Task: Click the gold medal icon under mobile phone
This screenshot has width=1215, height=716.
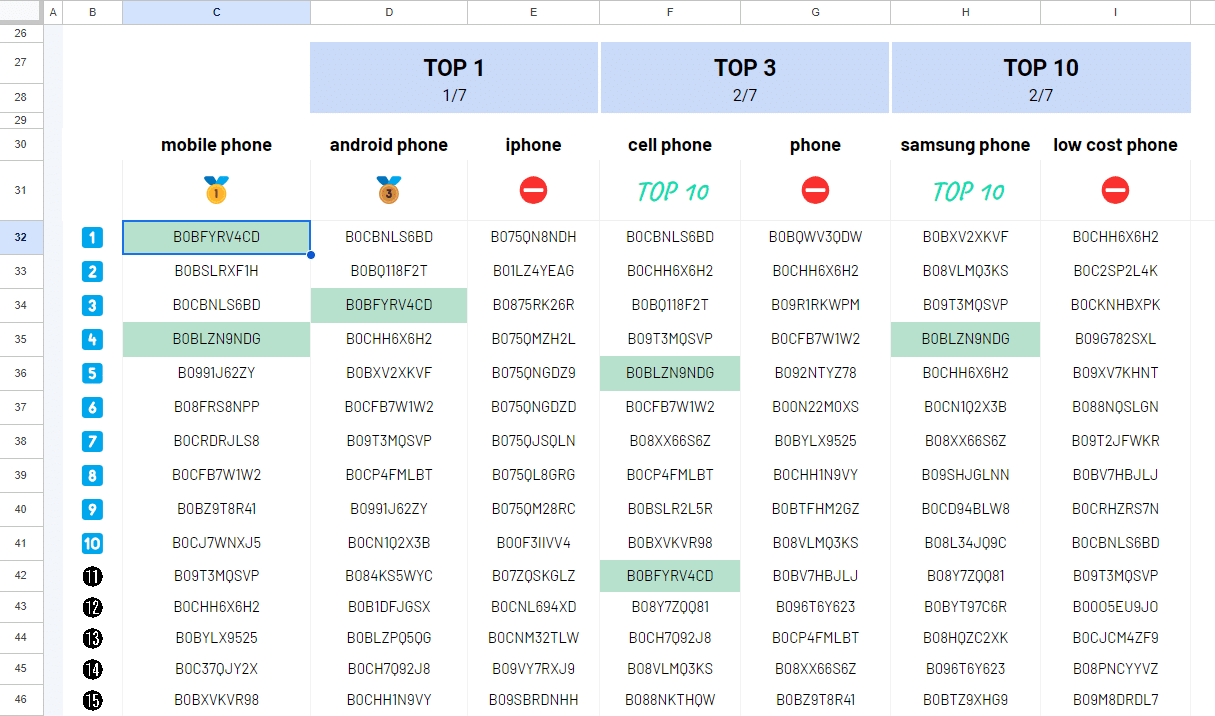Action: coord(217,189)
